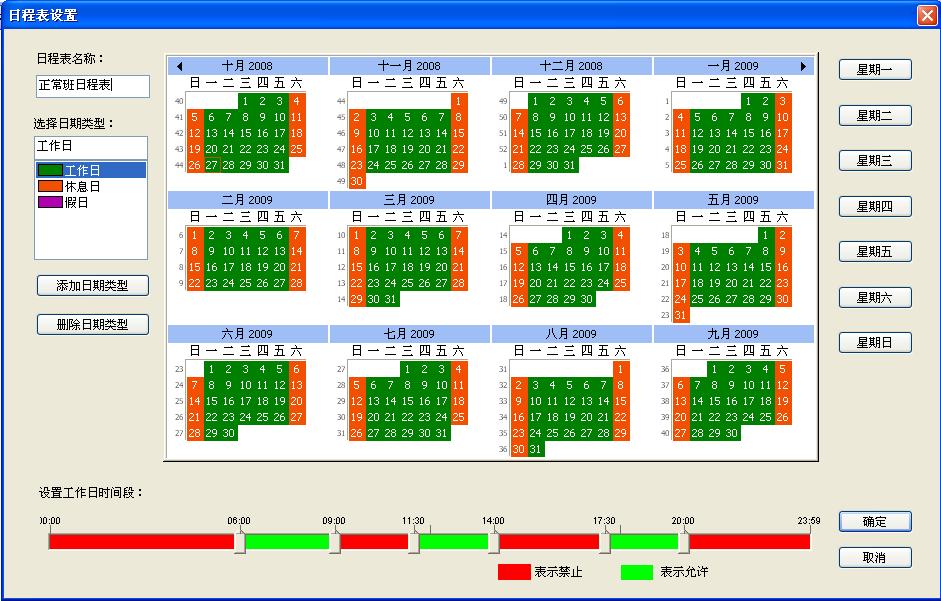
Task: Click the 十二月 2008 month header
Action: click(x=571, y=66)
